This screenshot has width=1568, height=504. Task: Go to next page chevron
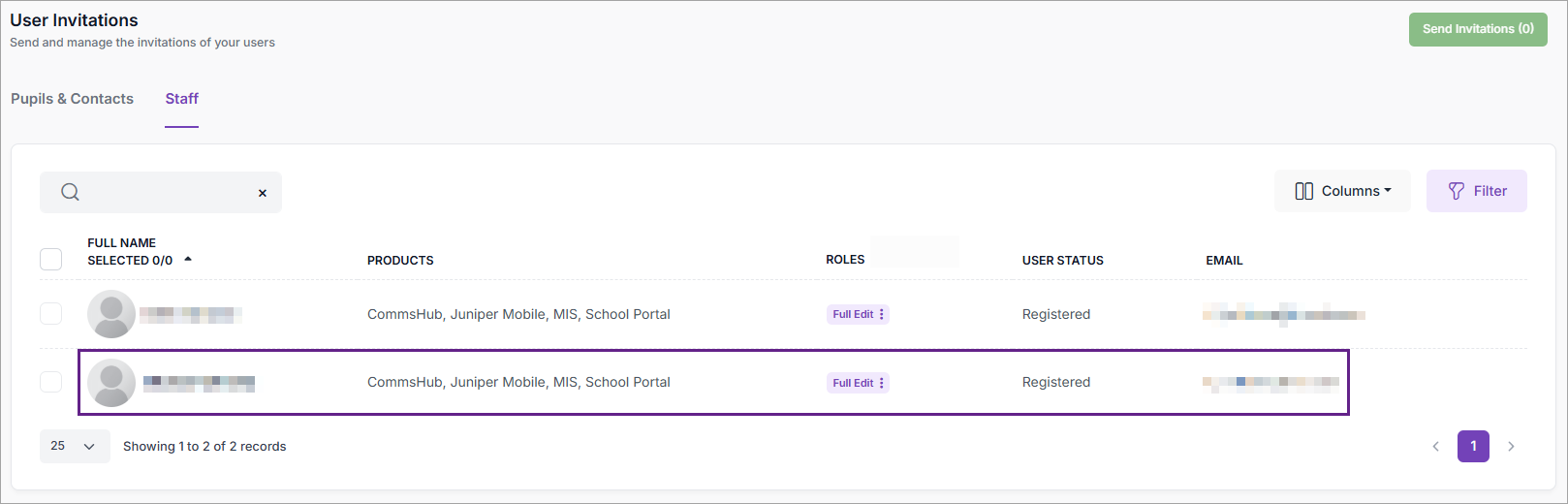click(x=1511, y=446)
